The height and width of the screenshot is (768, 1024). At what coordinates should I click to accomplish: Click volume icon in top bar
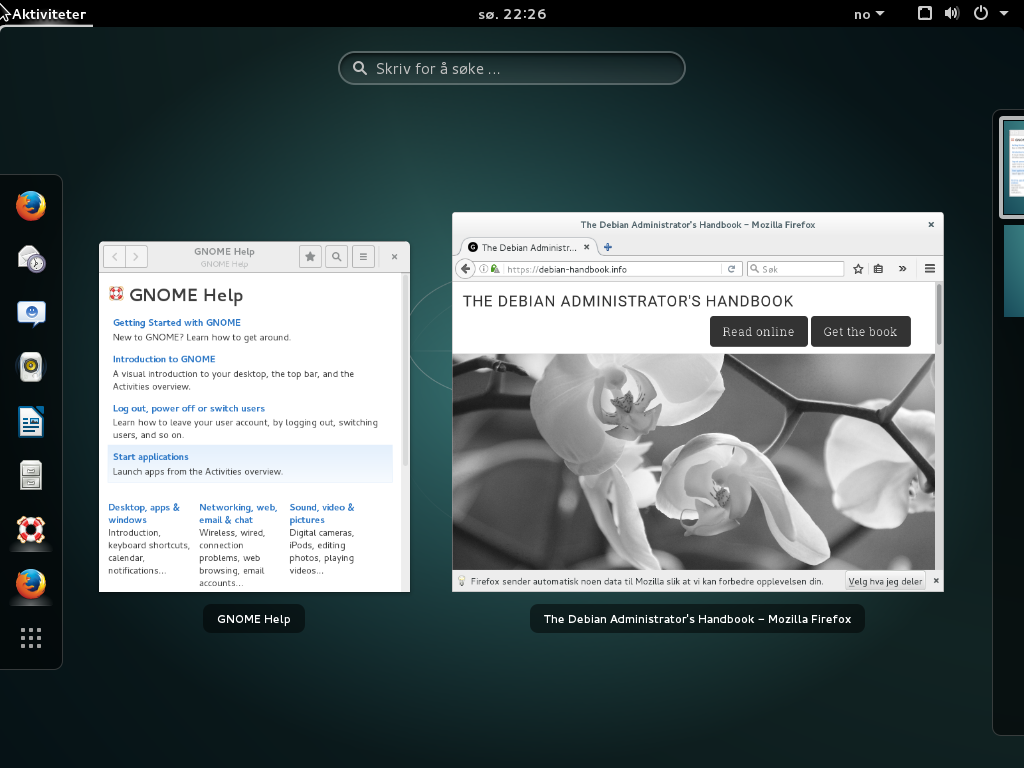(x=952, y=13)
